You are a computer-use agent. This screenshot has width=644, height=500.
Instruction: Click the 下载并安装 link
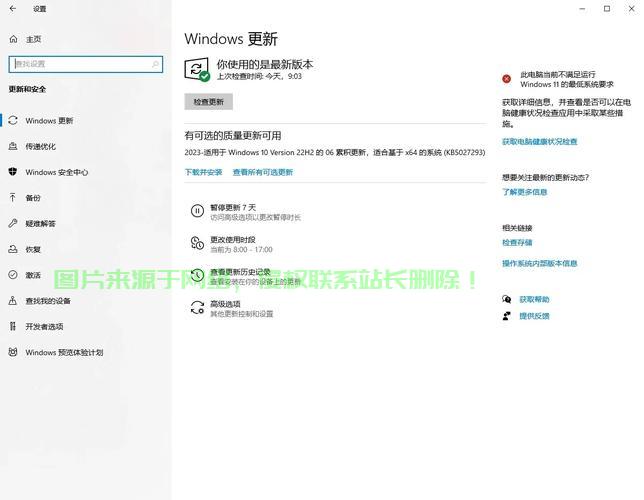(x=203, y=172)
